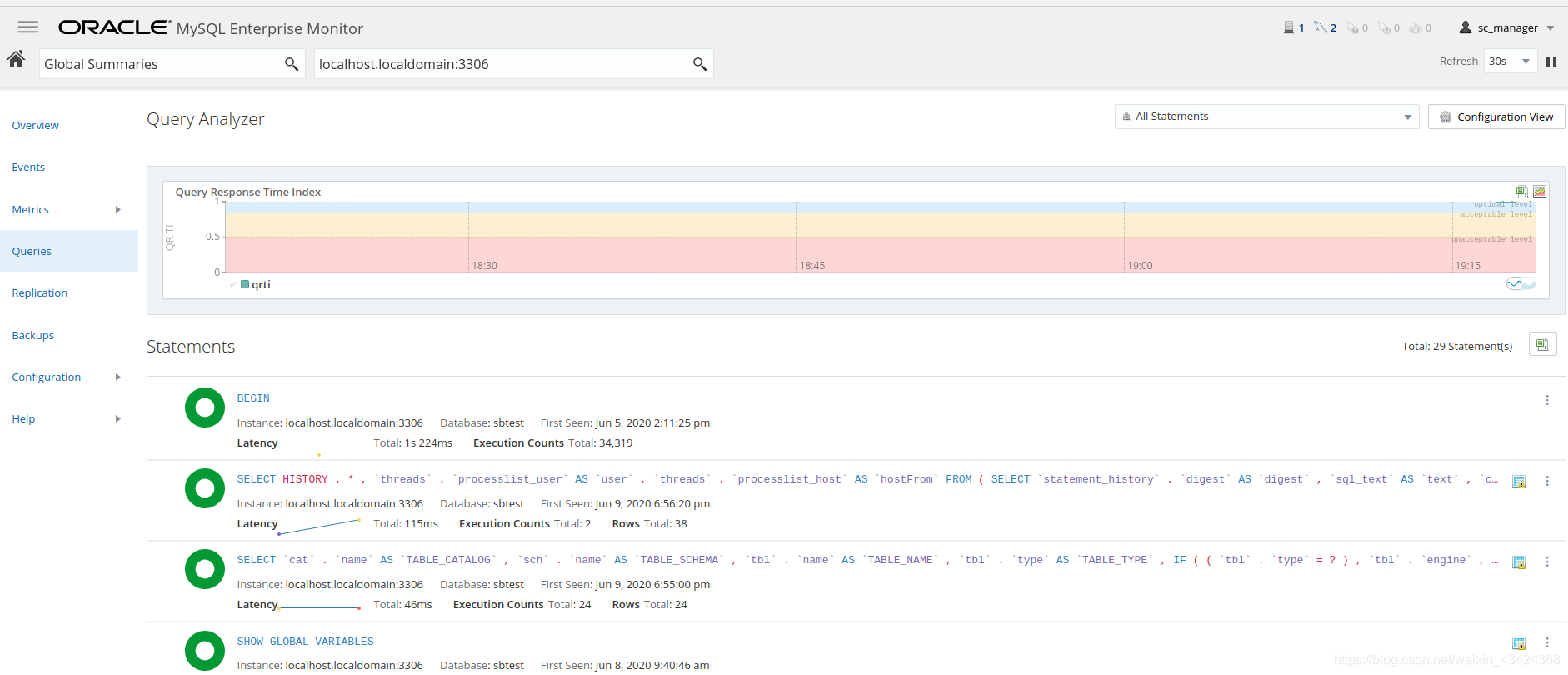Open kebab menu for SELECT HISTORY statement
Image resolution: width=1568 pixels, height=675 pixels.
pyautogui.click(x=1547, y=481)
